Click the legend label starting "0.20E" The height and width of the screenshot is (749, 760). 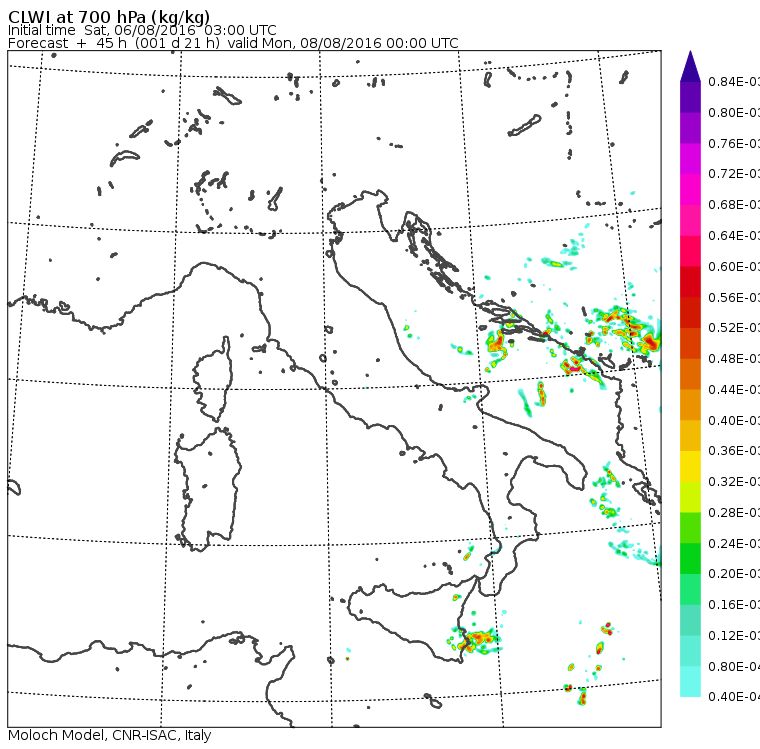coord(734,574)
